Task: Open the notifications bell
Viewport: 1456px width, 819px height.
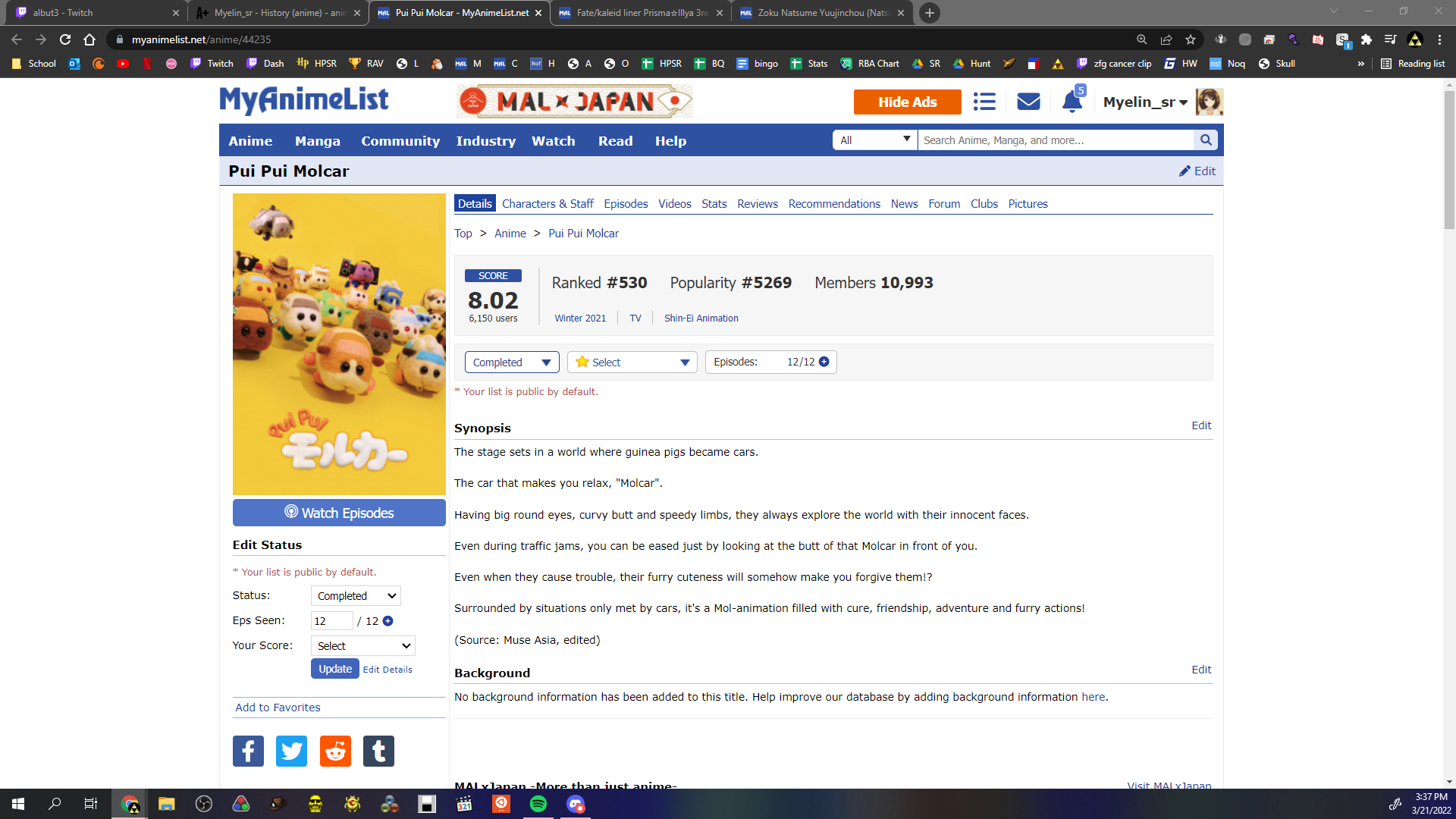Action: [x=1072, y=102]
